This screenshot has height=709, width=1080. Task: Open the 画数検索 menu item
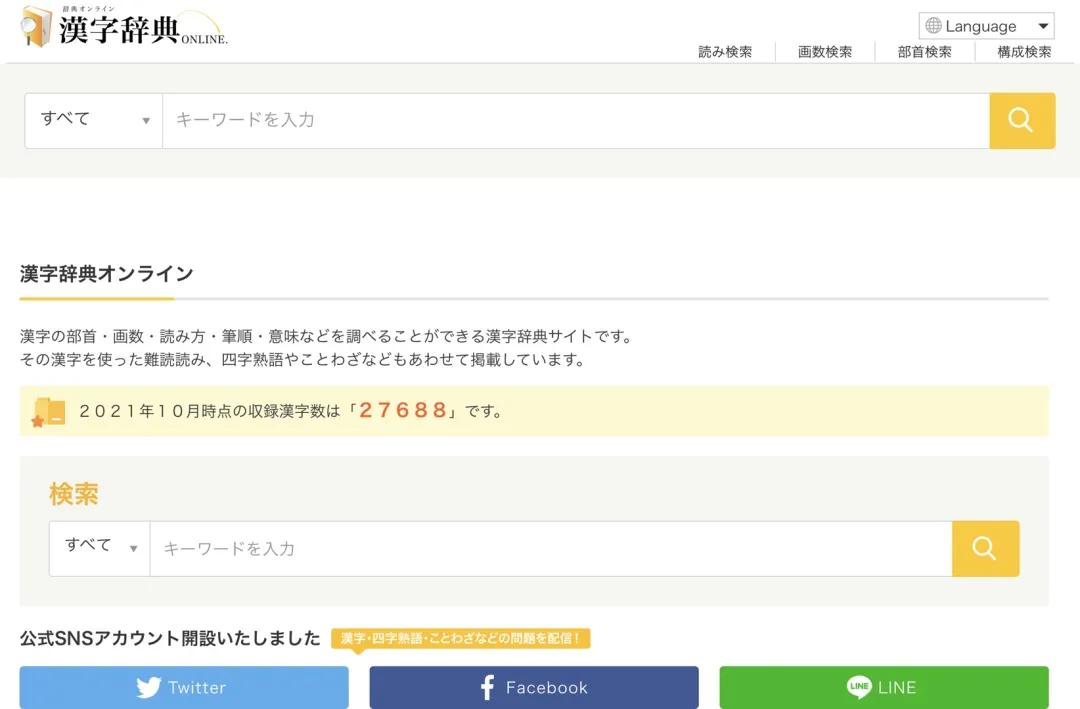click(825, 52)
